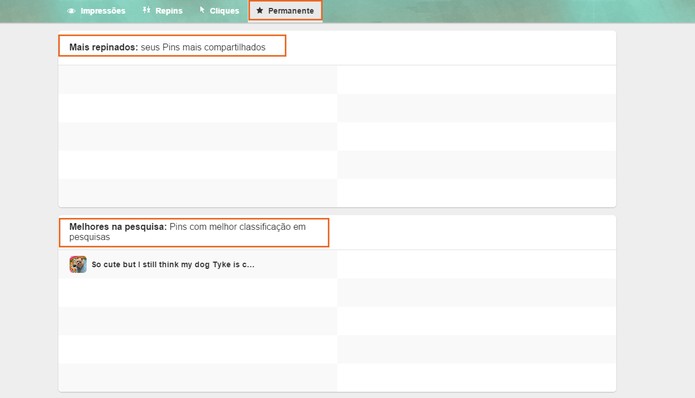
Task: Switch to the Repins tab
Action: tap(163, 11)
